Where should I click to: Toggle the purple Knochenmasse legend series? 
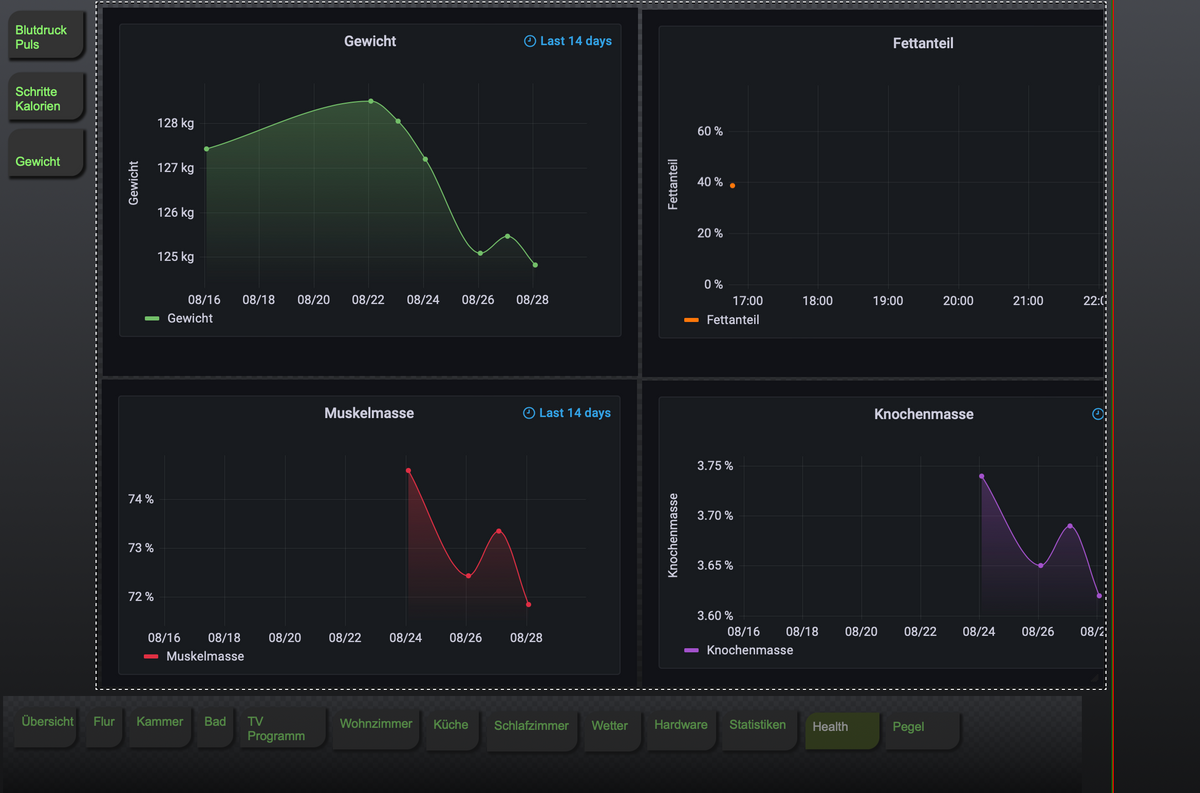738,650
